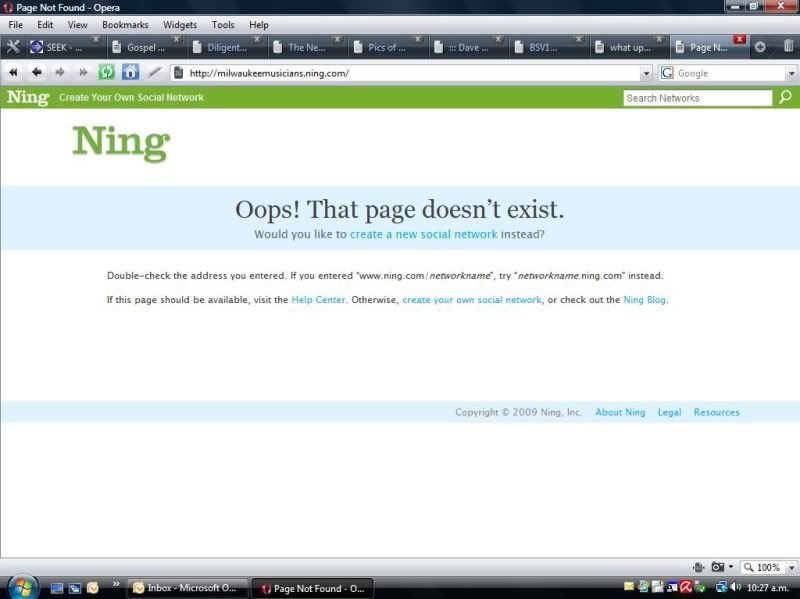This screenshot has height=599, width=800.
Task: Click the mail envelope tray icon
Action: pos(629,587)
